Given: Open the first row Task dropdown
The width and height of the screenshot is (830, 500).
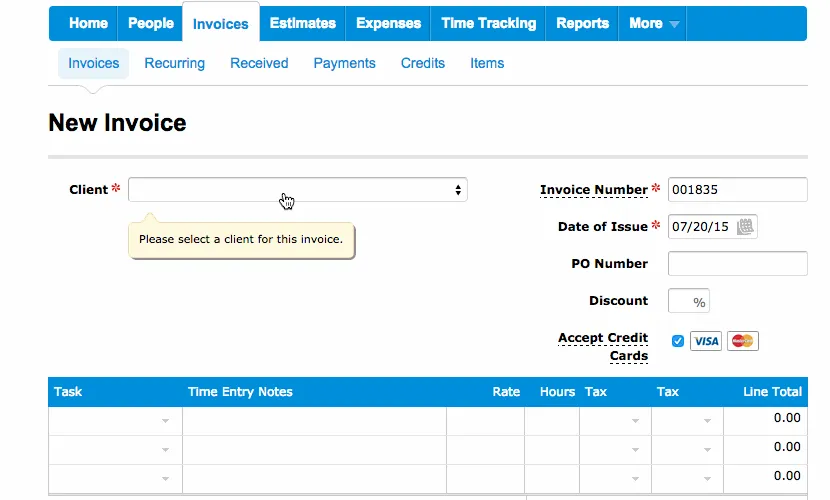Looking at the screenshot, I should tap(114, 420).
